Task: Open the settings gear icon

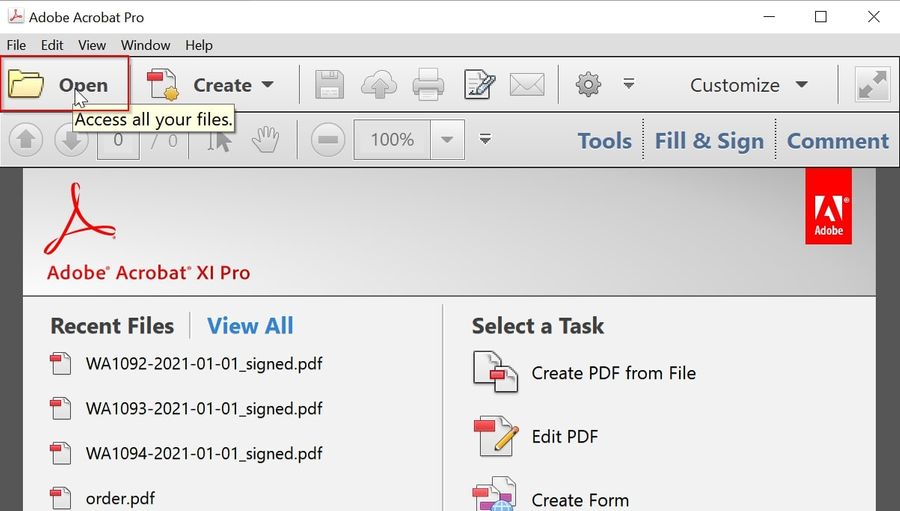Action: click(588, 84)
